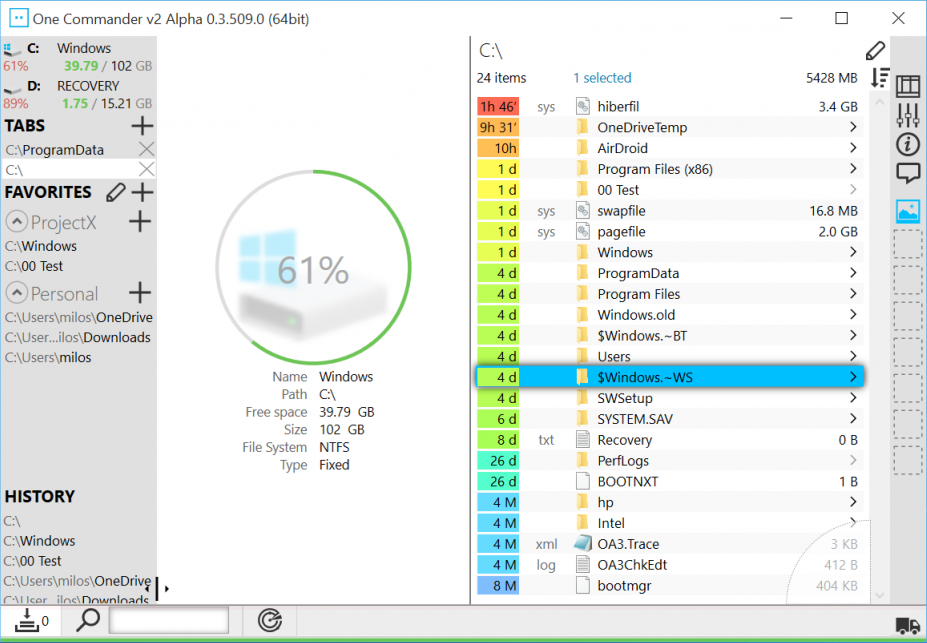927x643 pixels.
Task: Add a favorite to ProjectX group
Action: 140,222
